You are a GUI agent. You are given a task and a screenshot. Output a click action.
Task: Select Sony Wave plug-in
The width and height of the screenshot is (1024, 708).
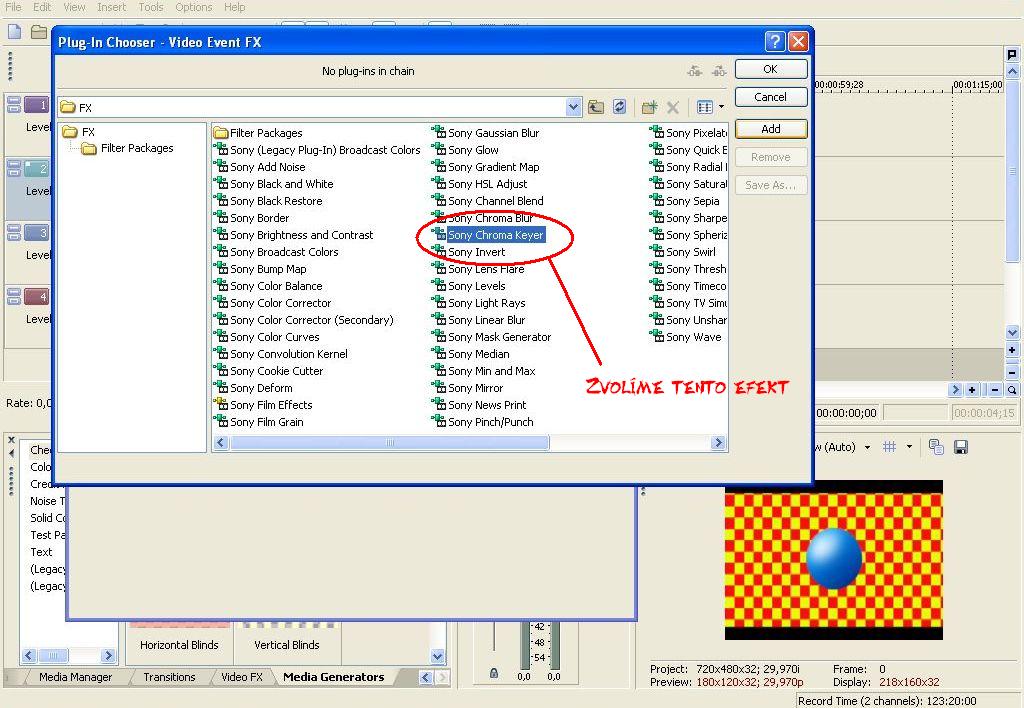(694, 337)
